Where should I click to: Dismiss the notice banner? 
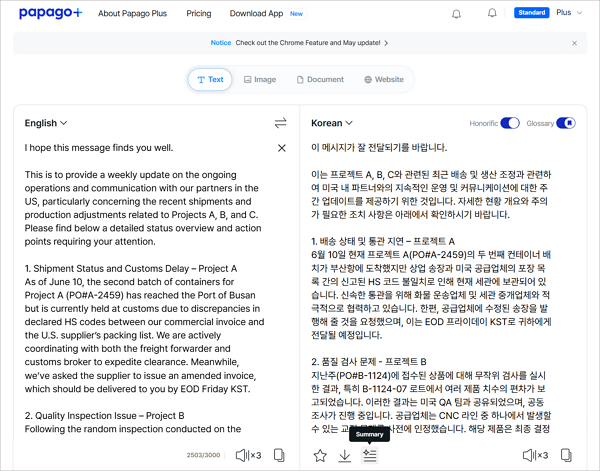pos(574,43)
